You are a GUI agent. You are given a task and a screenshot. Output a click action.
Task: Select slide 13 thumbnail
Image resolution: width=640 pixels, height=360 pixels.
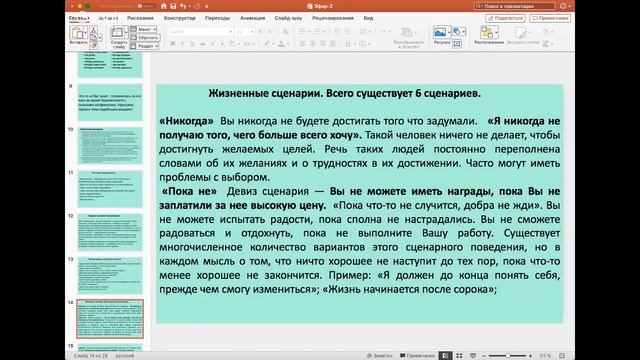(110, 276)
